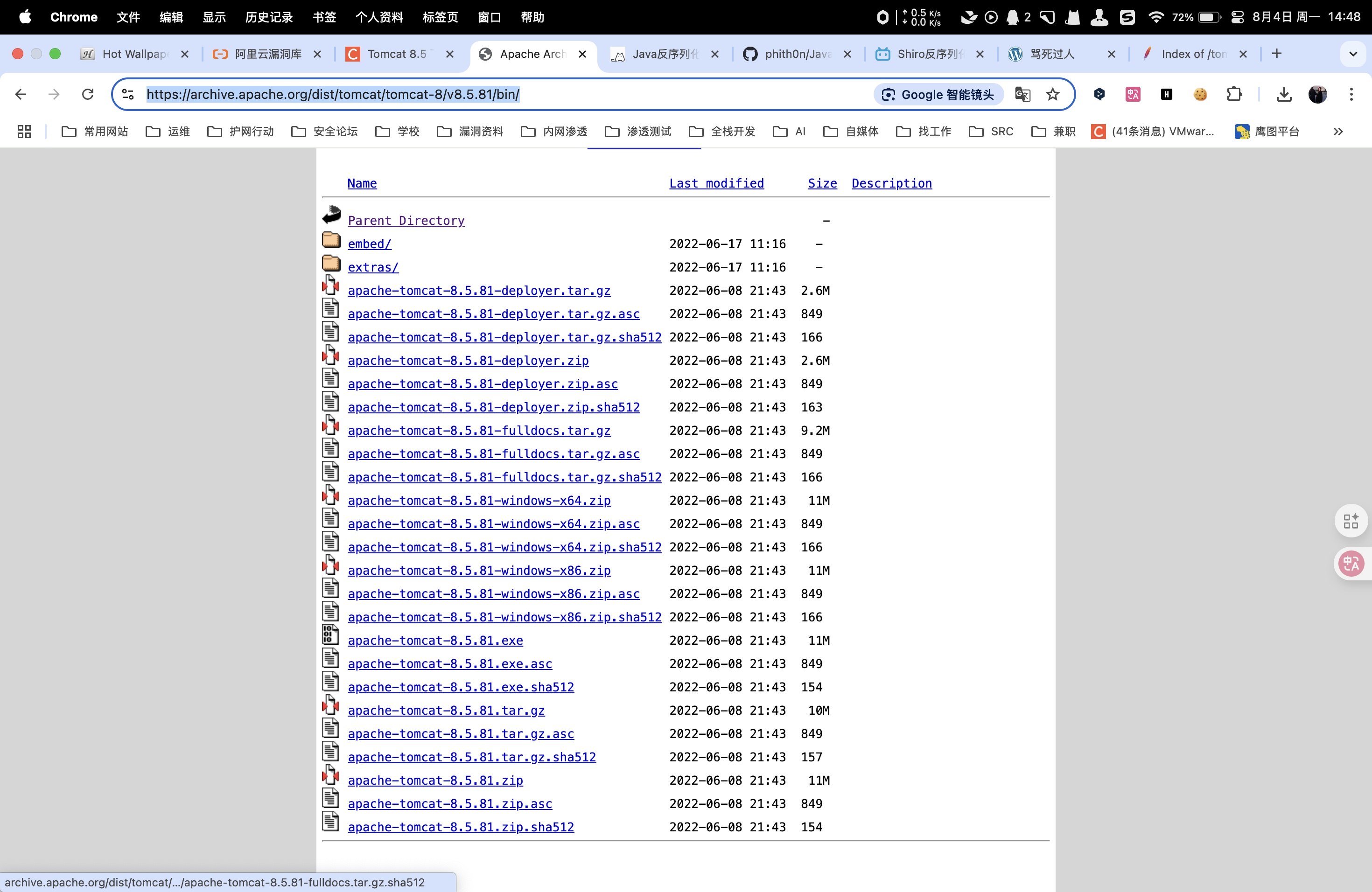
Task: Open the 漏洞资料 bookmarks folder
Action: (x=470, y=132)
